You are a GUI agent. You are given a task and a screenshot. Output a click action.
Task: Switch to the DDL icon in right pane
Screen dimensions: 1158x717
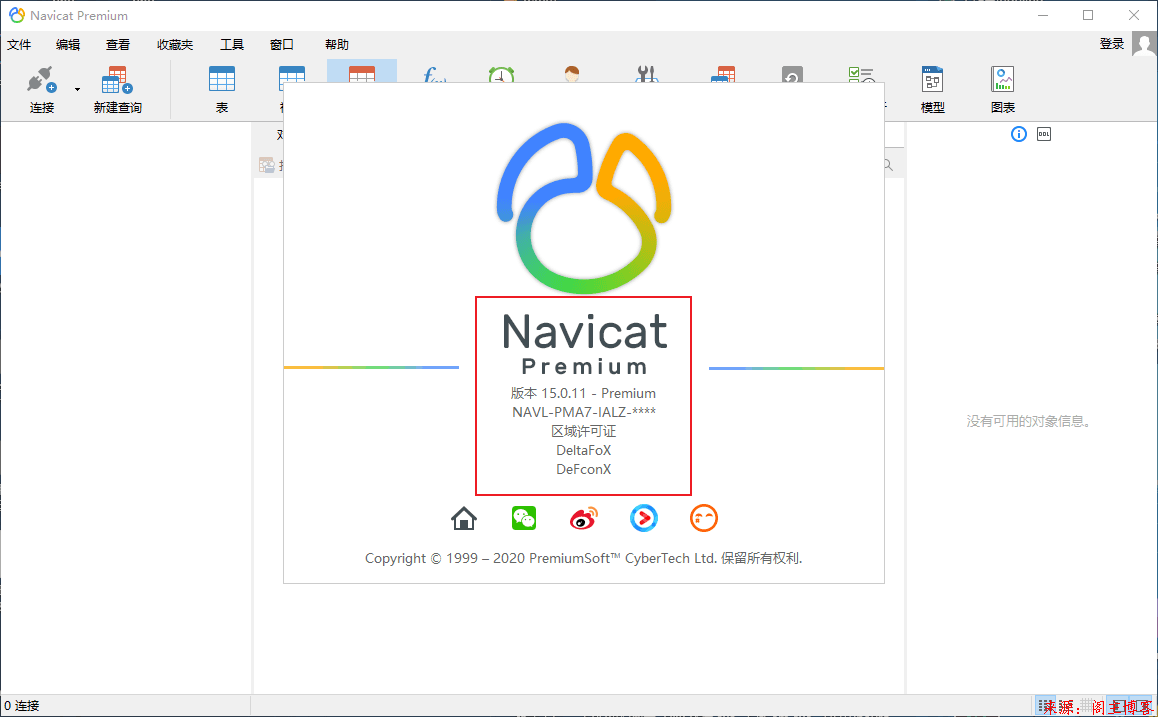click(1044, 134)
